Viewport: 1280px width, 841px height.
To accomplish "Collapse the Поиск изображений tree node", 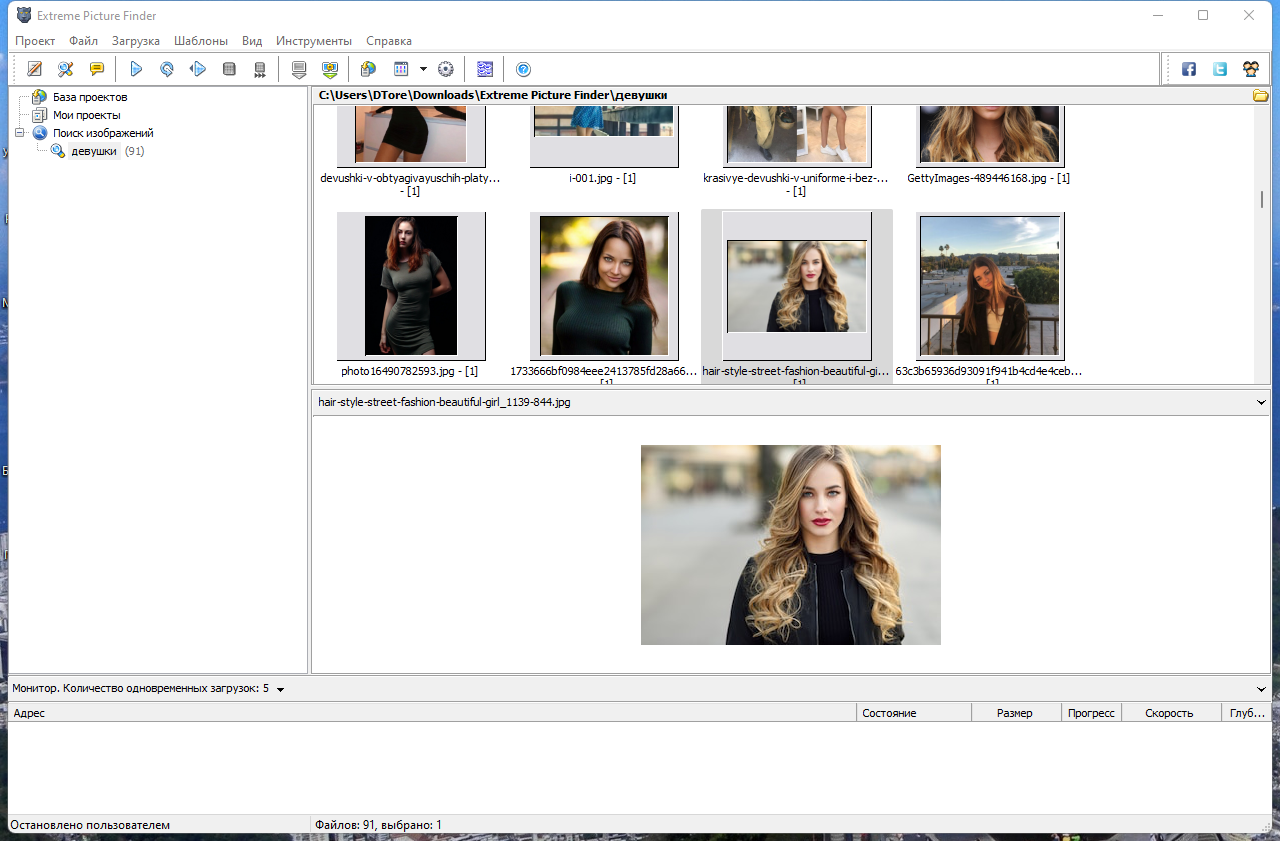I will (20, 133).
